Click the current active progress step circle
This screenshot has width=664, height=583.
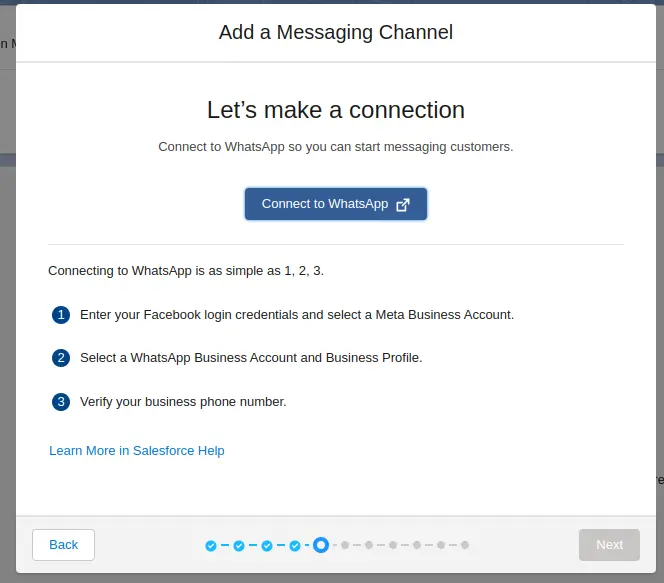pyautogui.click(x=321, y=545)
